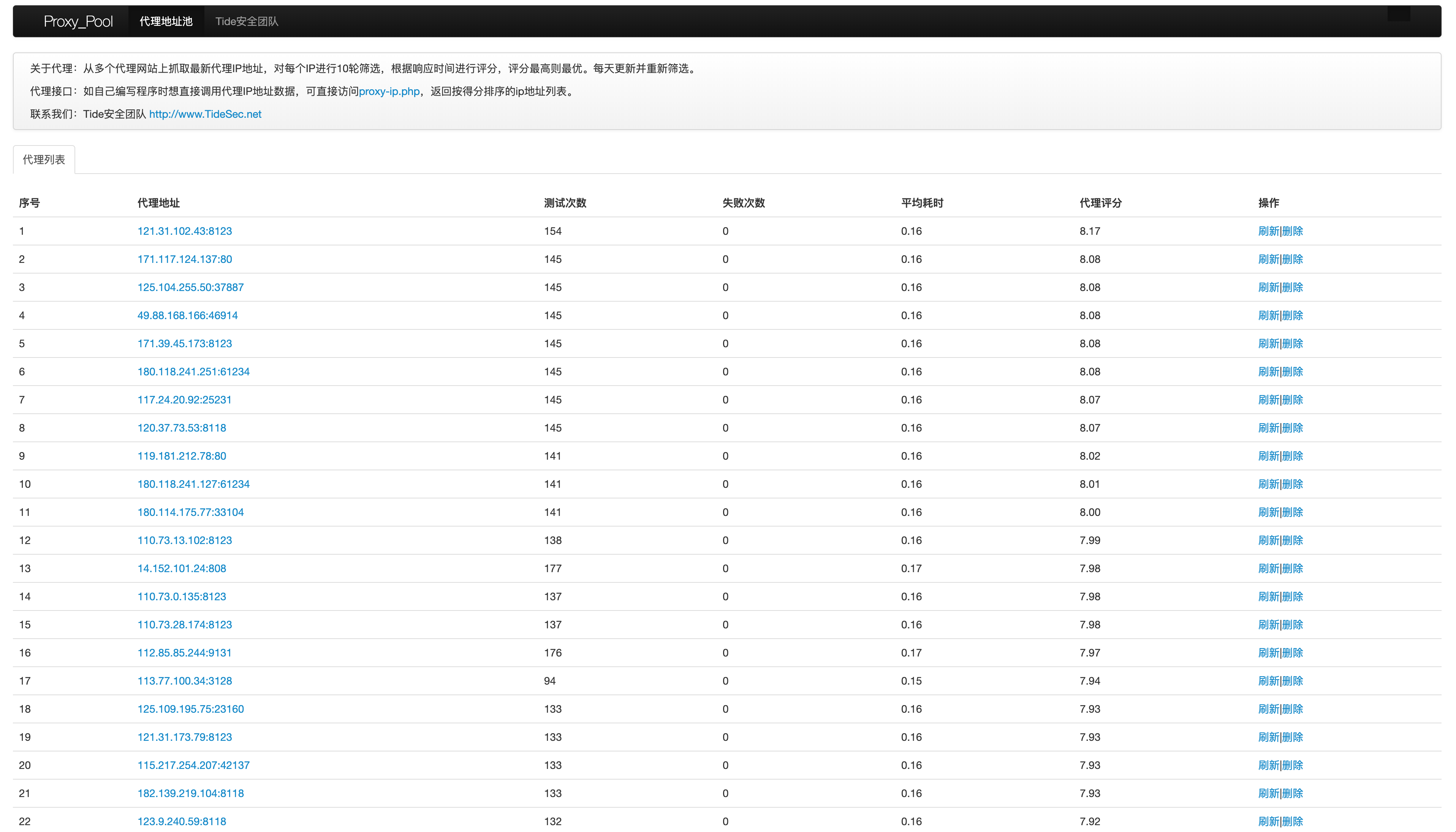Delete proxy 117.24.20.92:25231 via 删除
The width and height of the screenshot is (1456, 832).
(x=1293, y=400)
